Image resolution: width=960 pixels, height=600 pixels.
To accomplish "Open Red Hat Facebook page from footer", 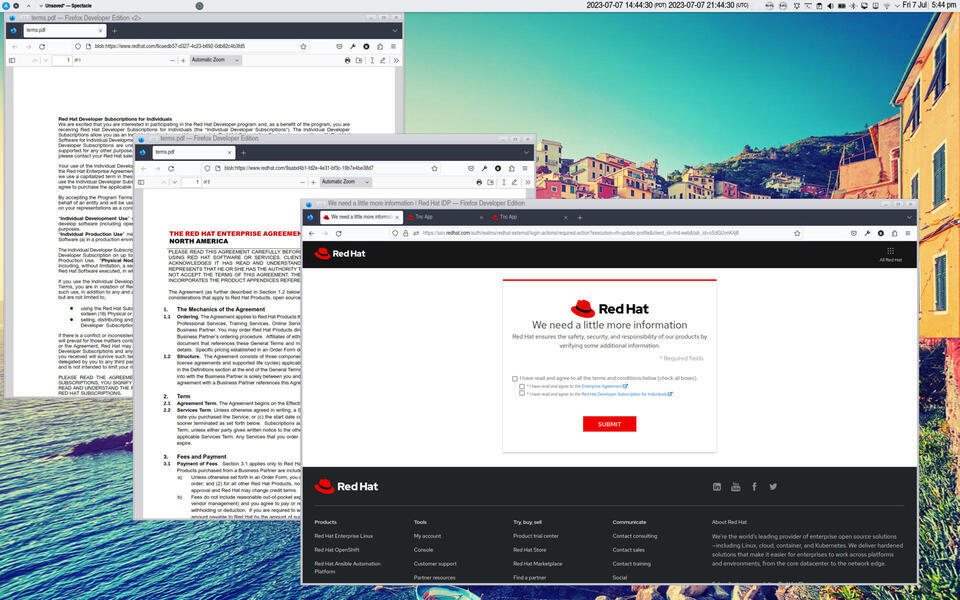I will (x=754, y=487).
